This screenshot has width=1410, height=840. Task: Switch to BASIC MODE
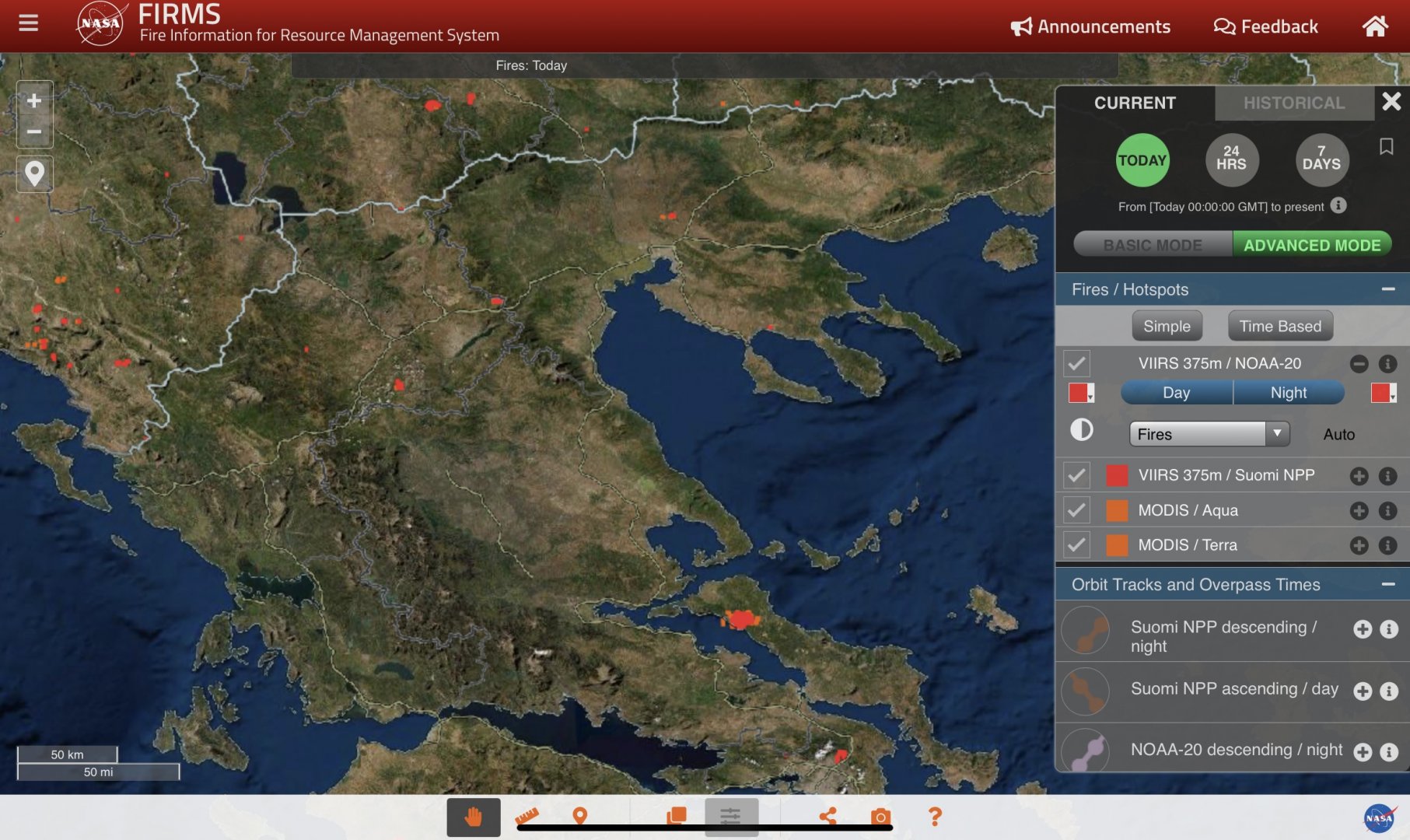click(1153, 245)
